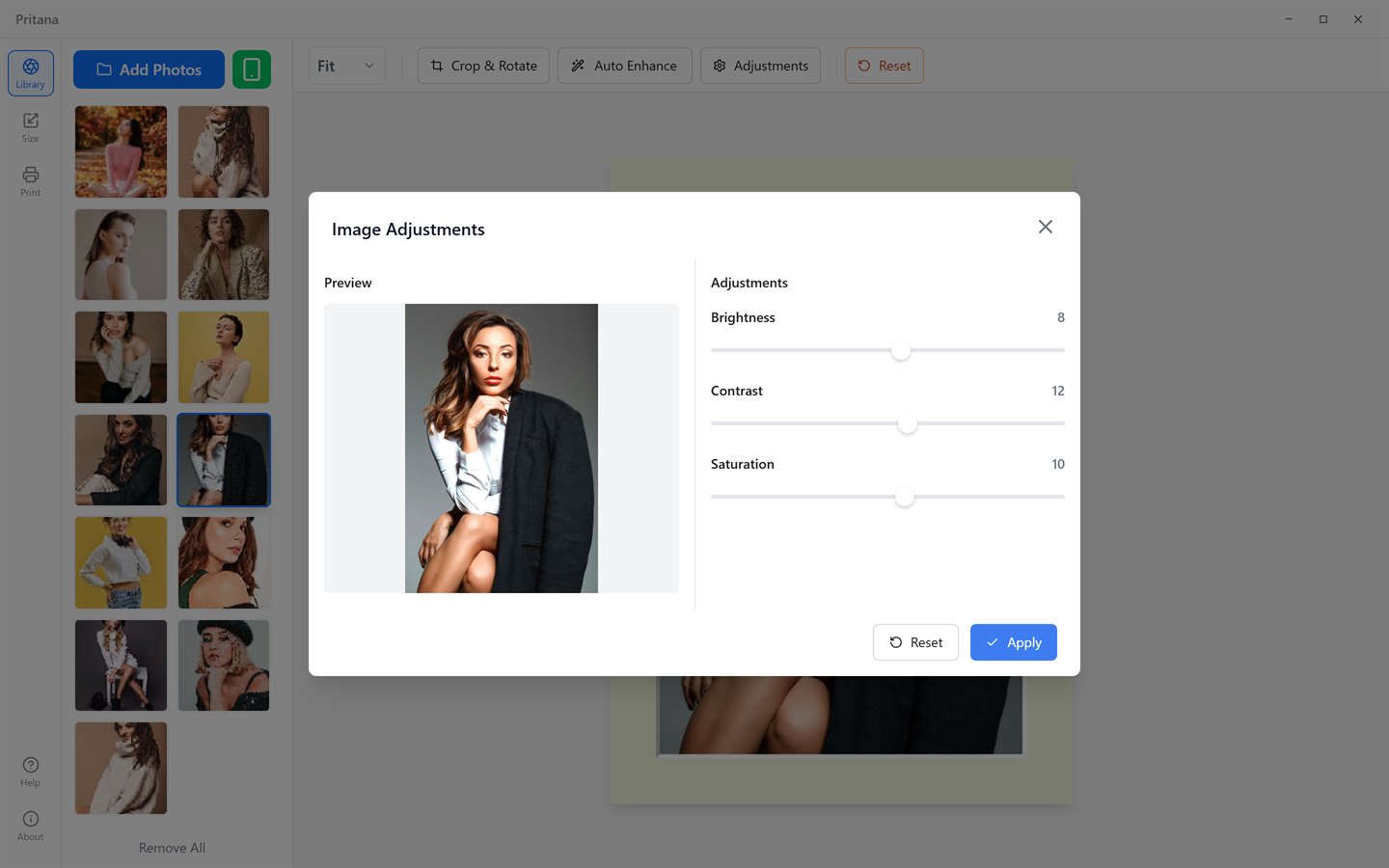Click the Saturation slider handle

(904, 497)
